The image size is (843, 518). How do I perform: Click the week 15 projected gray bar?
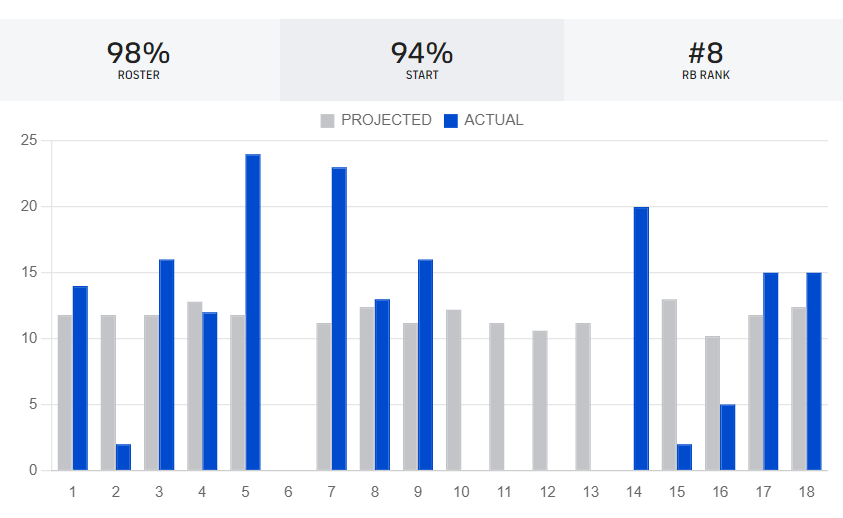pyautogui.click(x=669, y=385)
